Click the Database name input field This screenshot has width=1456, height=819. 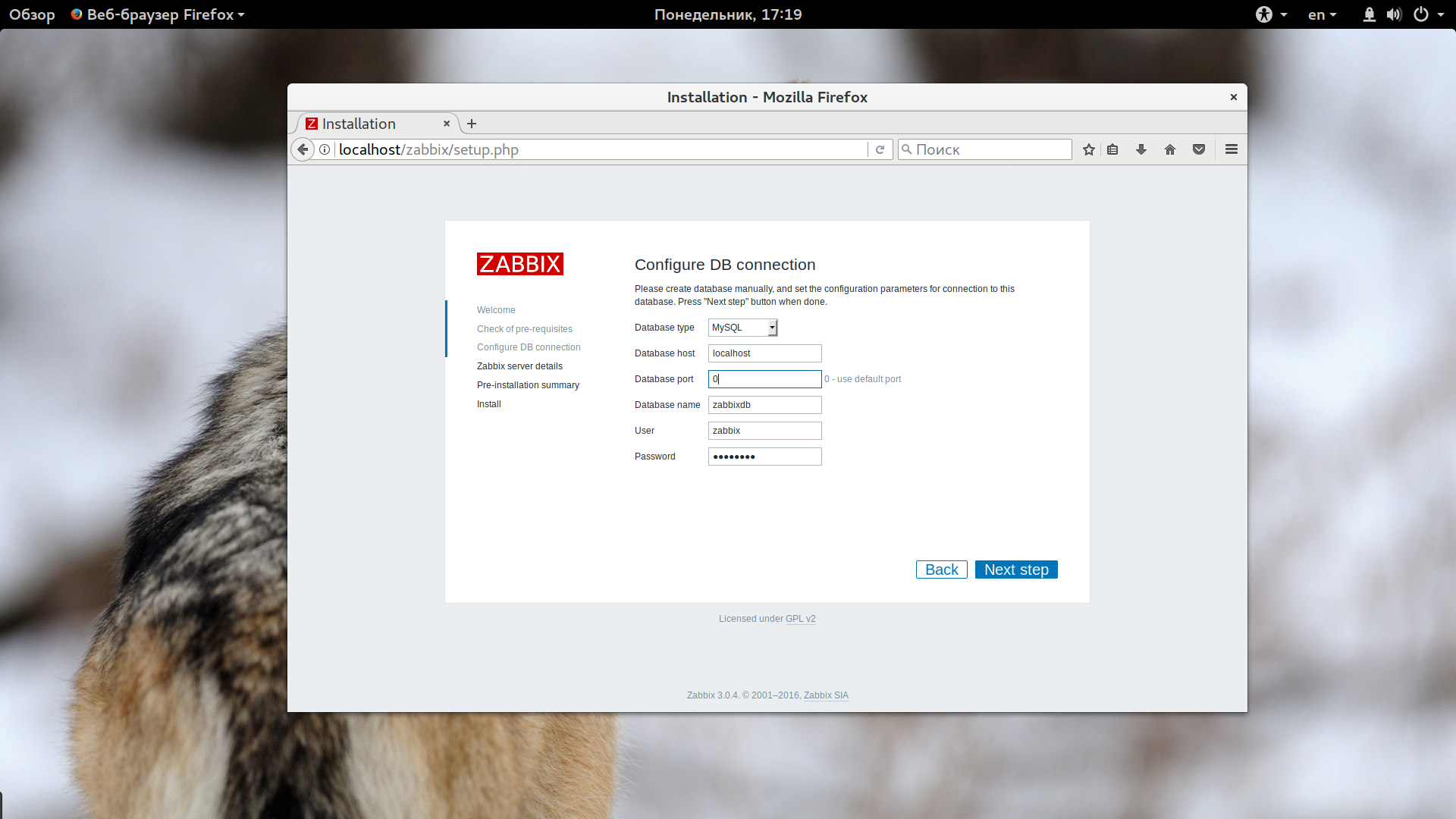click(x=765, y=405)
